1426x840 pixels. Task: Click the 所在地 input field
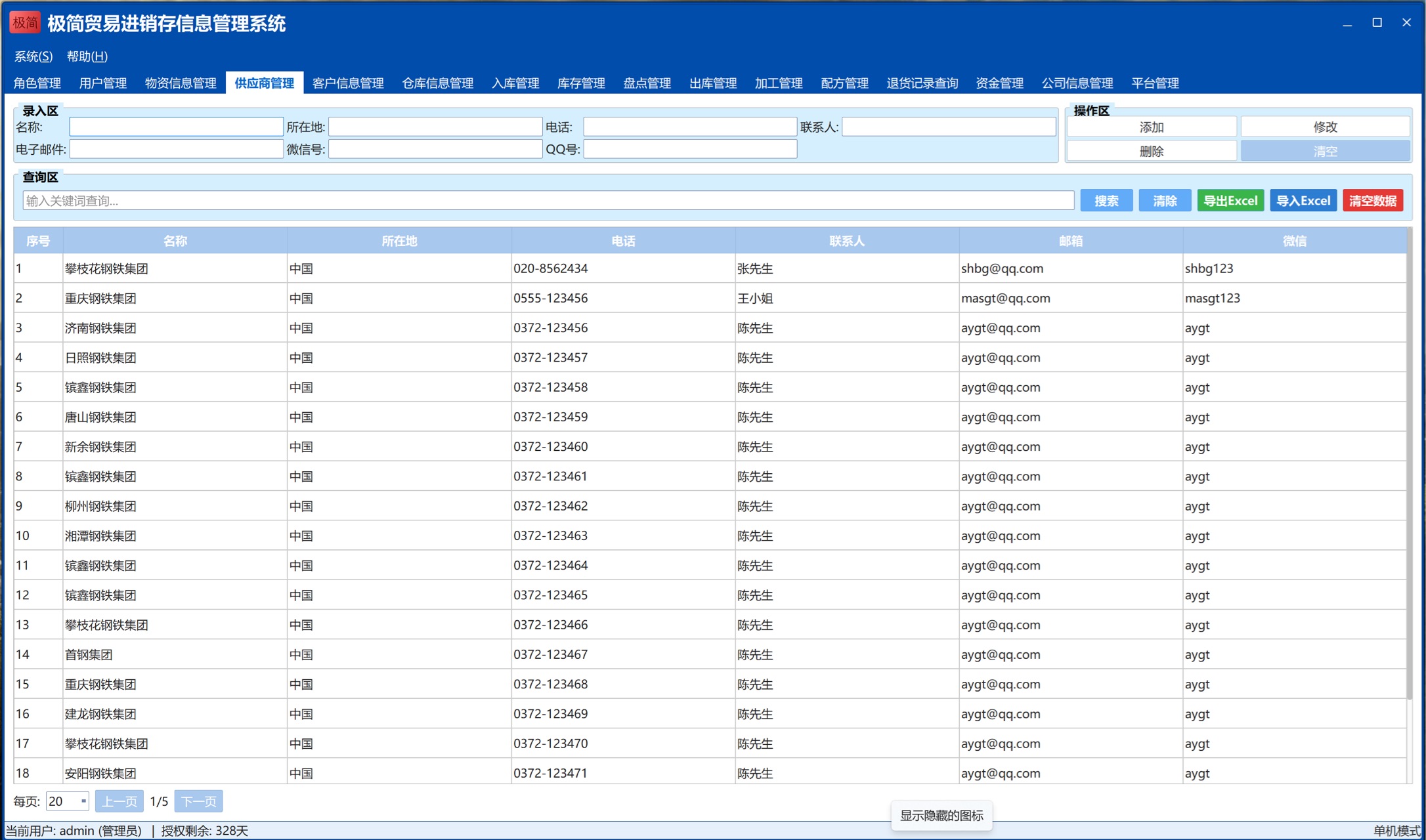pyautogui.click(x=435, y=127)
